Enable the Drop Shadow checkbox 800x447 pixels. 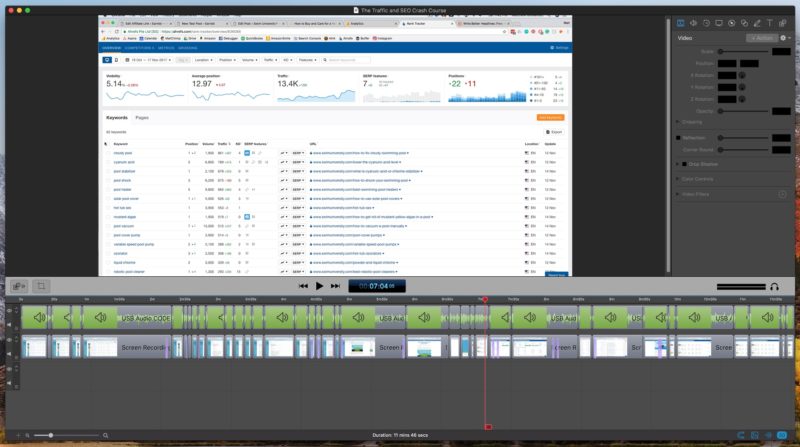(684, 164)
